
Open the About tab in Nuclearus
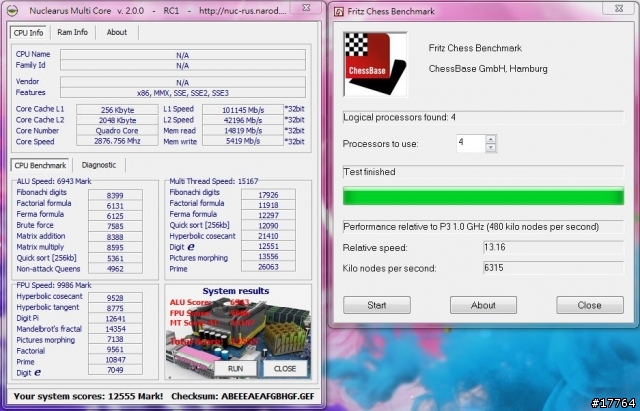point(117,32)
